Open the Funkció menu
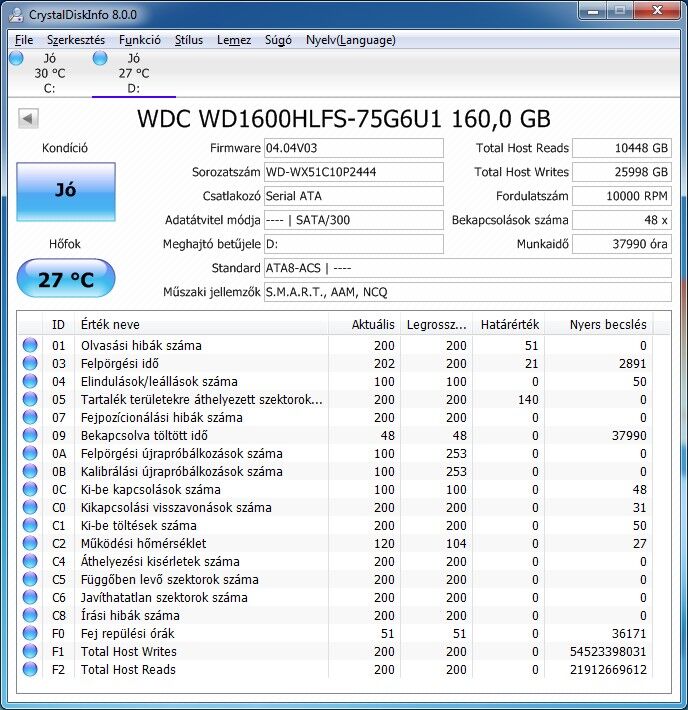 [140, 40]
